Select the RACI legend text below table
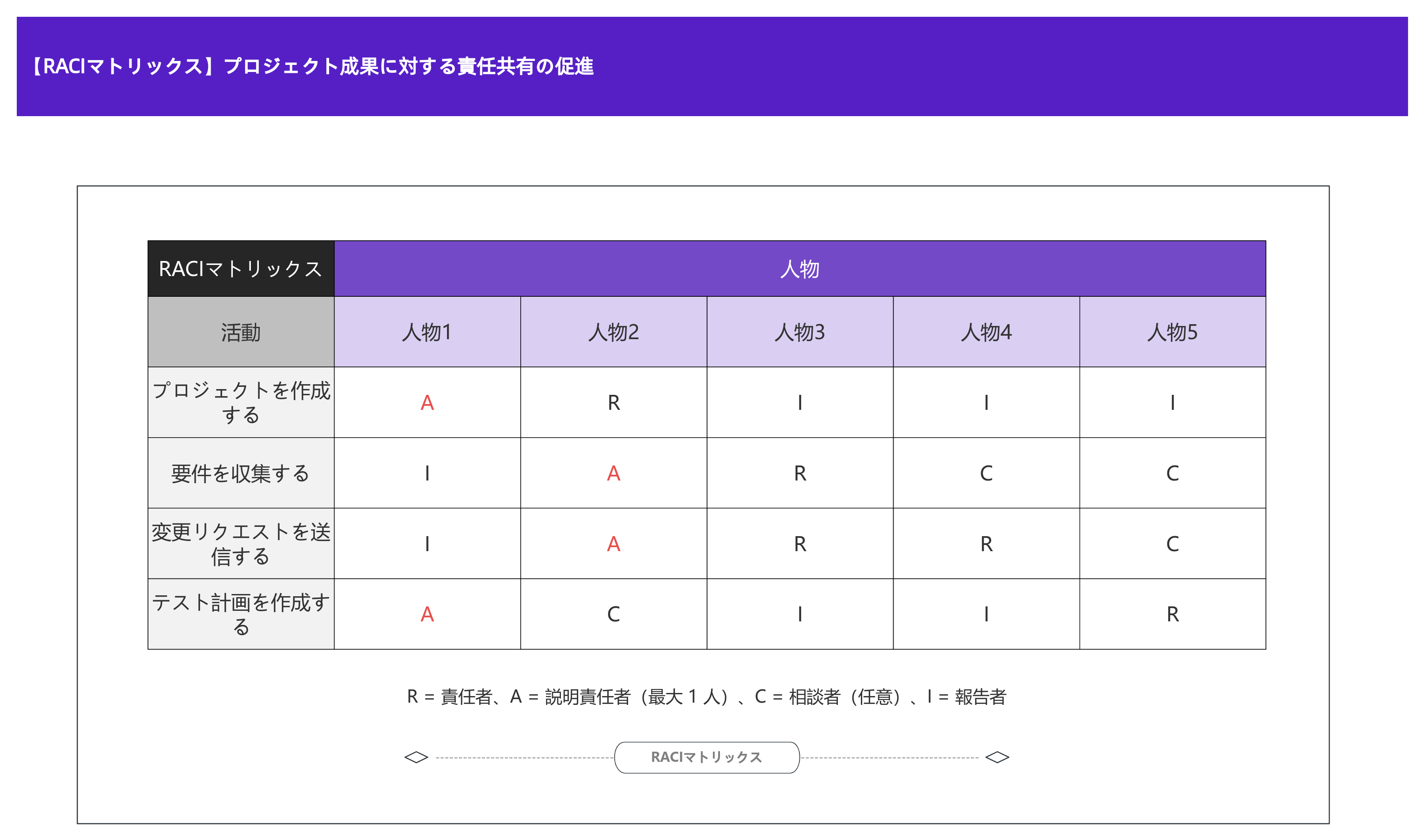Viewport: 1424px width, 840px height. (x=706, y=697)
